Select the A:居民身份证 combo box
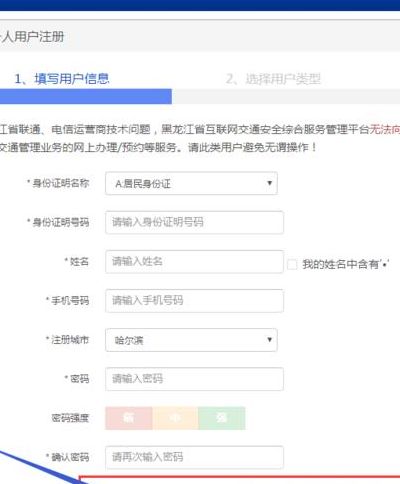Screen dimensions: 400x484 (x=191, y=183)
